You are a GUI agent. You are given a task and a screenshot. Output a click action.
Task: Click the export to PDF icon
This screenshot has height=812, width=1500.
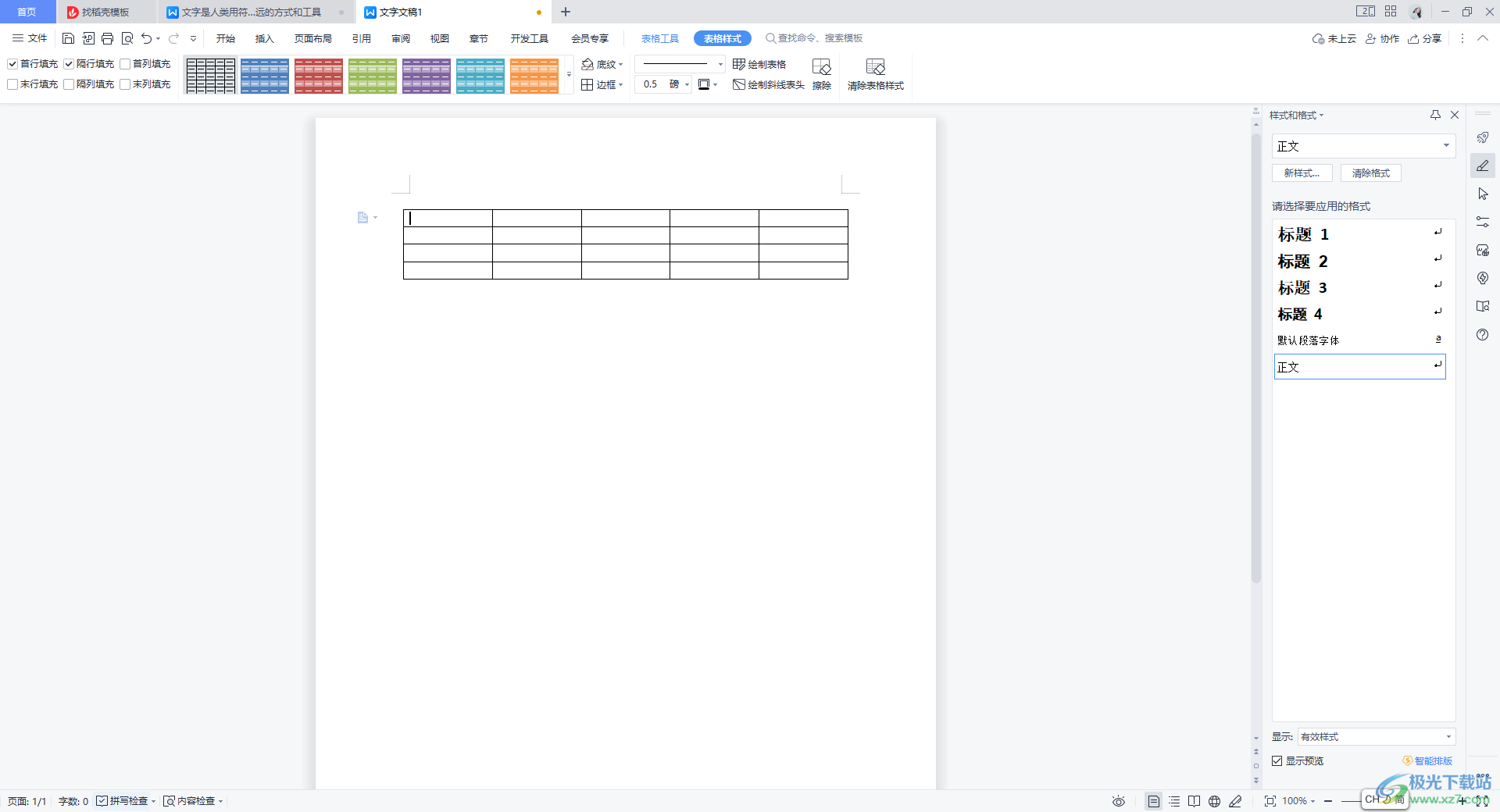tap(88, 38)
